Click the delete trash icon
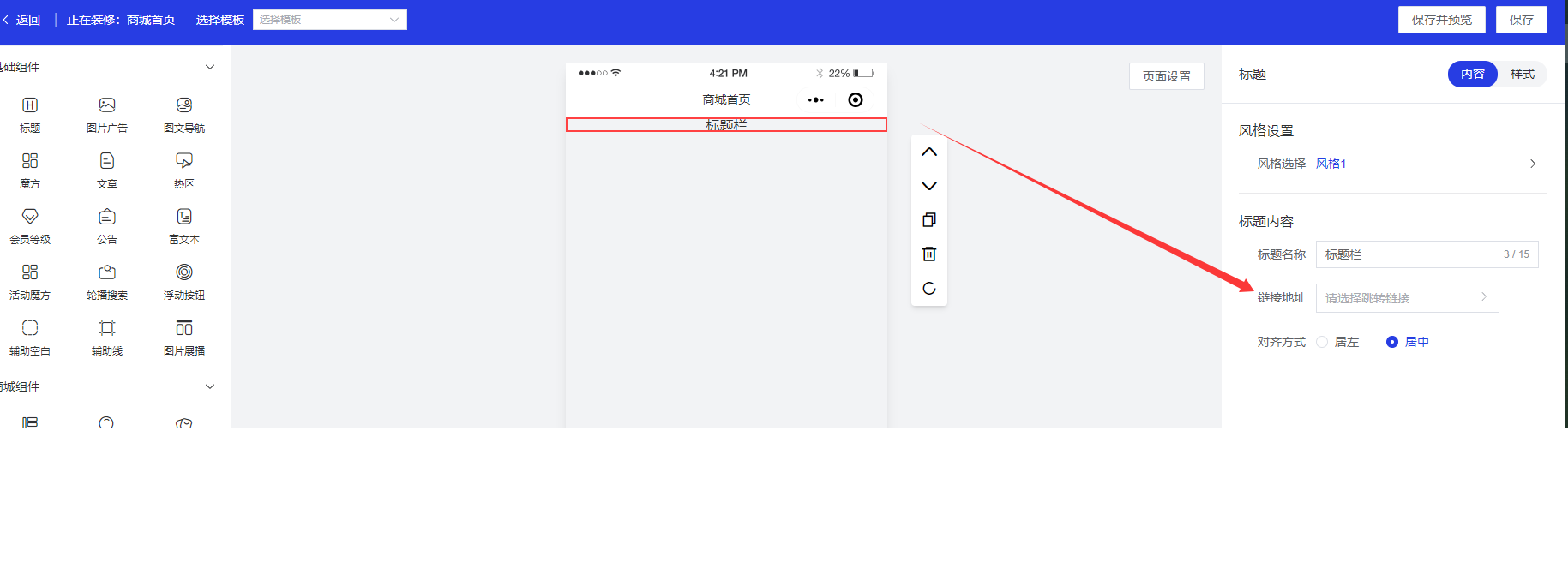Screen dimensions: 1568x580 [x=928, y=254]
